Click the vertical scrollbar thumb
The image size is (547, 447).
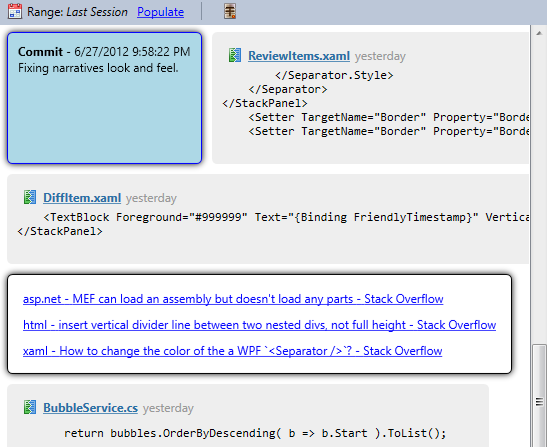point(539,395)
